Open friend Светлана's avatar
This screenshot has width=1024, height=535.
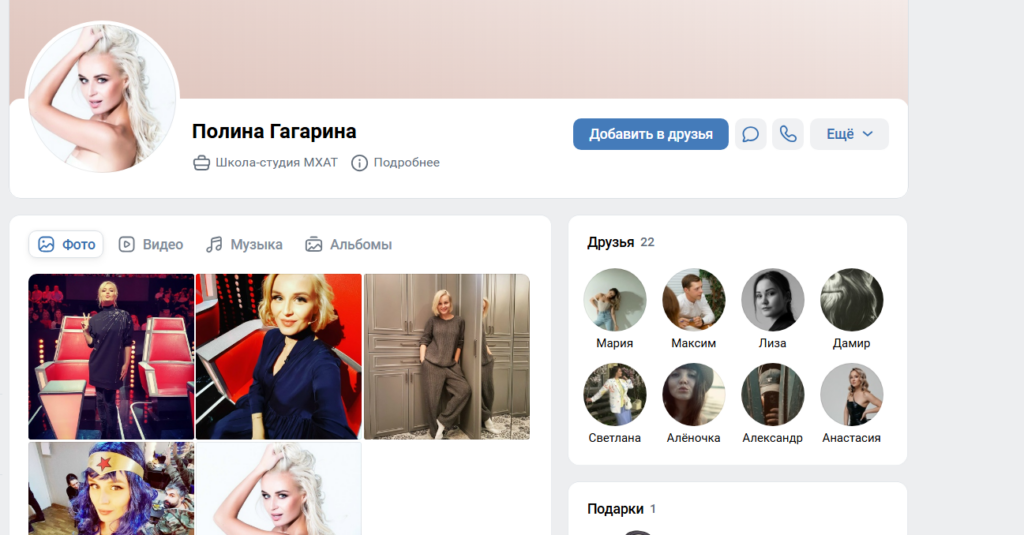click(x=615, y=395)
